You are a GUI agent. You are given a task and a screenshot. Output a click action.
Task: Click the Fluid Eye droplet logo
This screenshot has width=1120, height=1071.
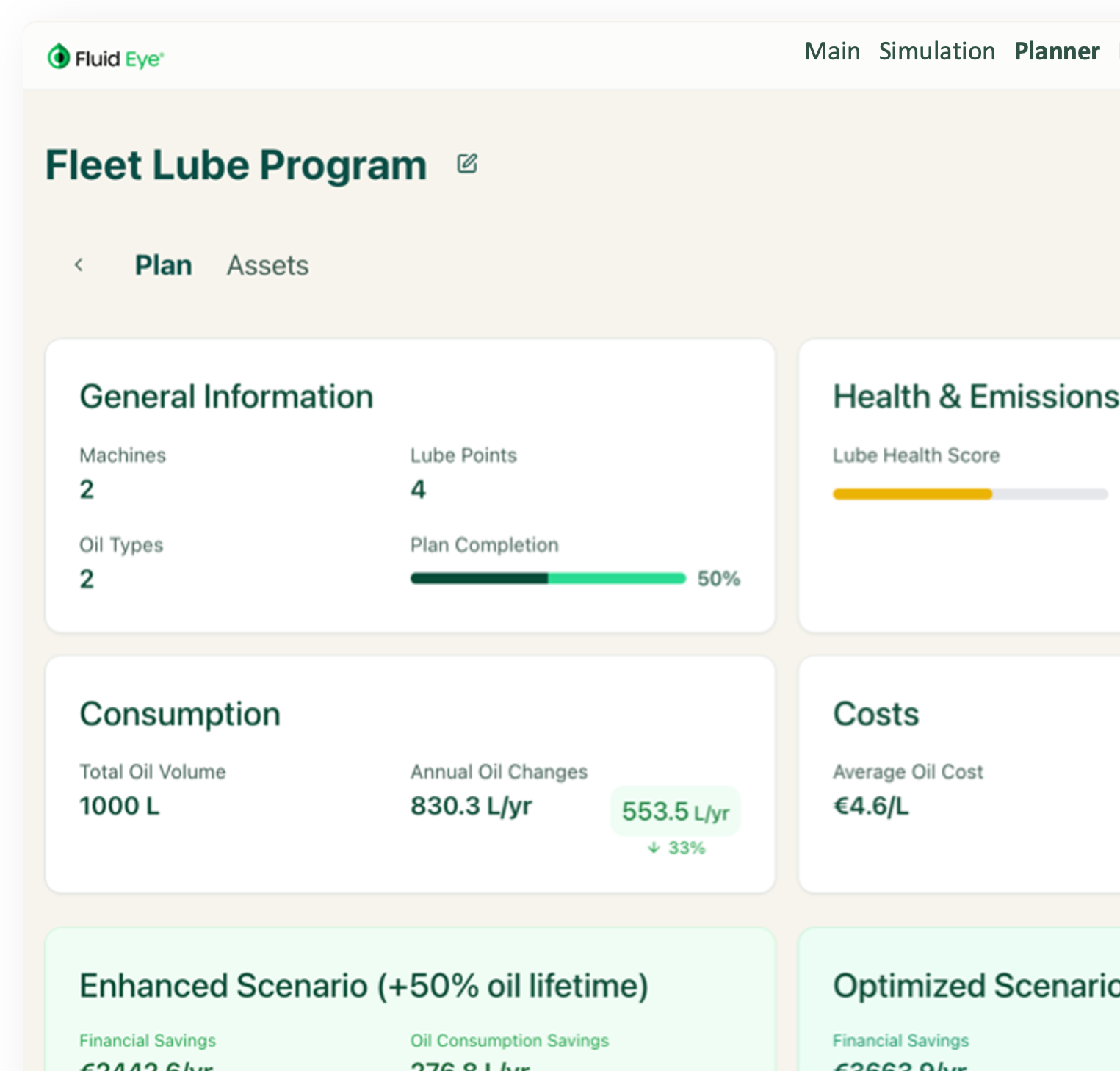pos(59,57)
